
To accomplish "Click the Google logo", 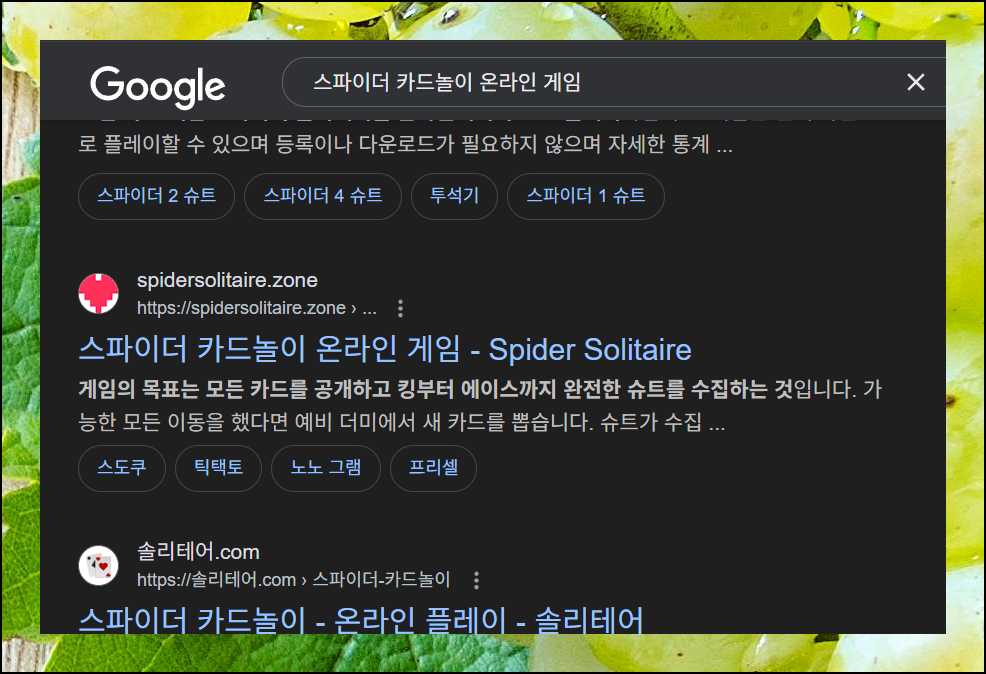I will pos(158,86).
